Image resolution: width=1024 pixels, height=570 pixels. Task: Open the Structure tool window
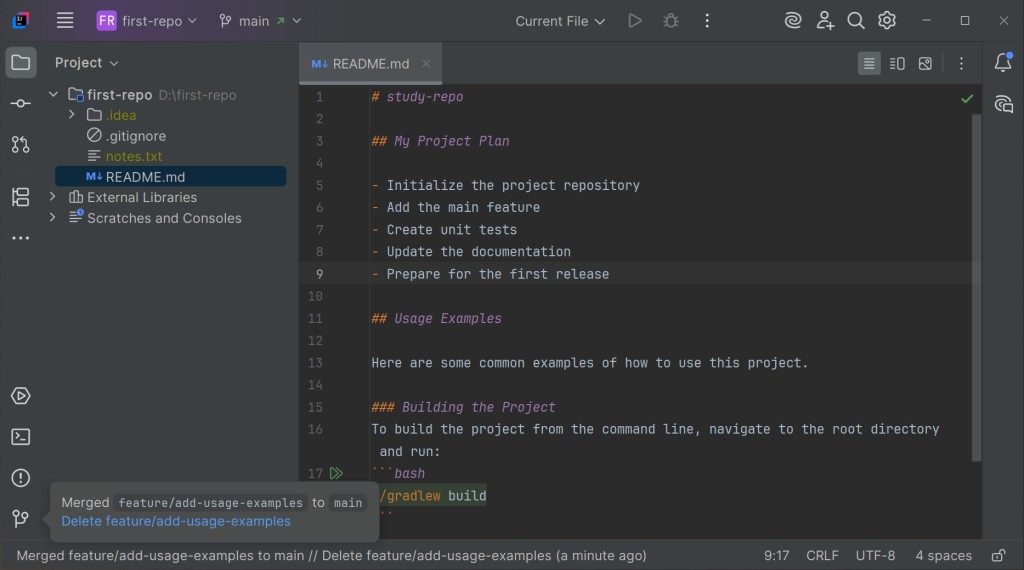click(x=21, y=197)
